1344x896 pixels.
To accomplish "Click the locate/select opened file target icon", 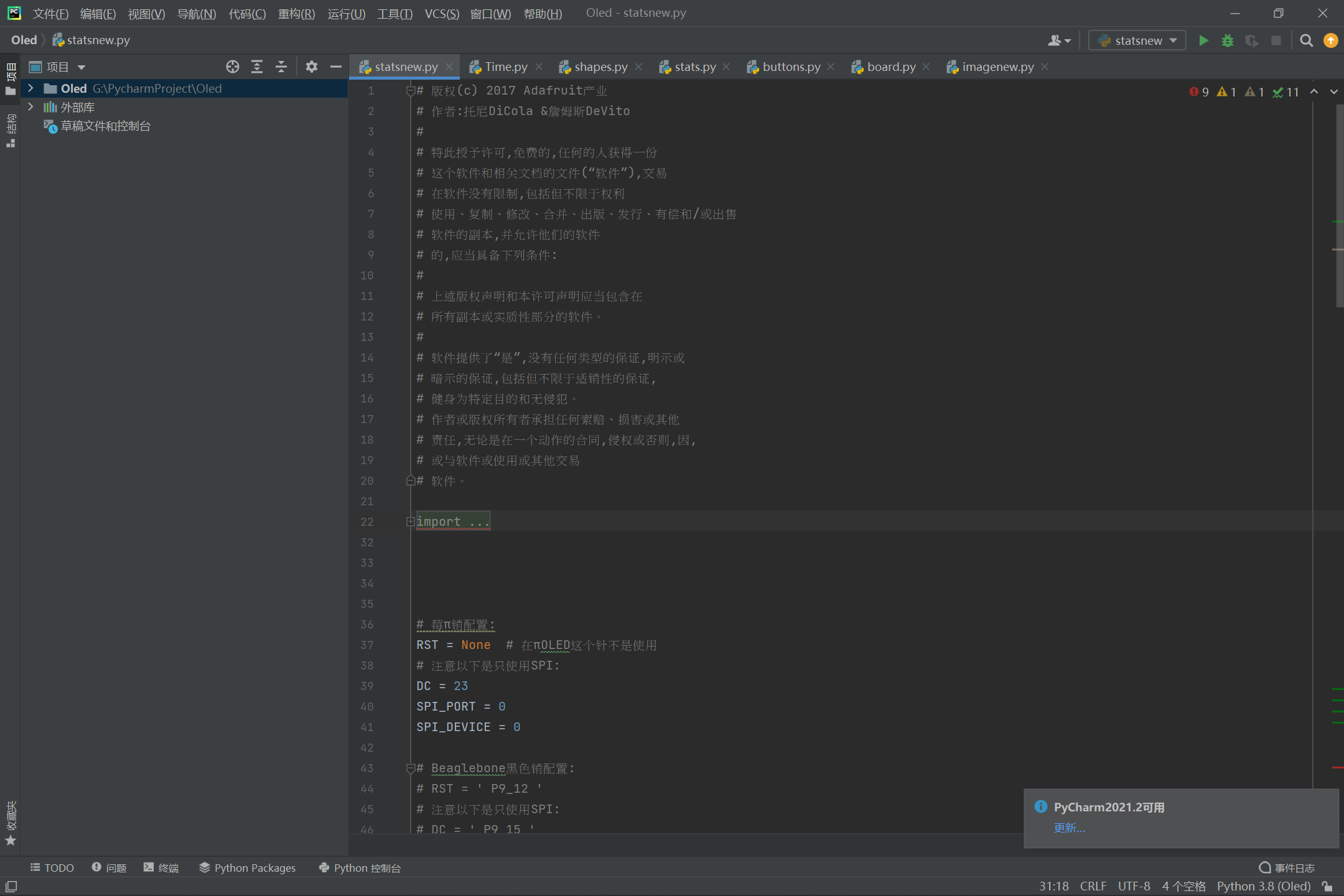I will tap(232, 67).
